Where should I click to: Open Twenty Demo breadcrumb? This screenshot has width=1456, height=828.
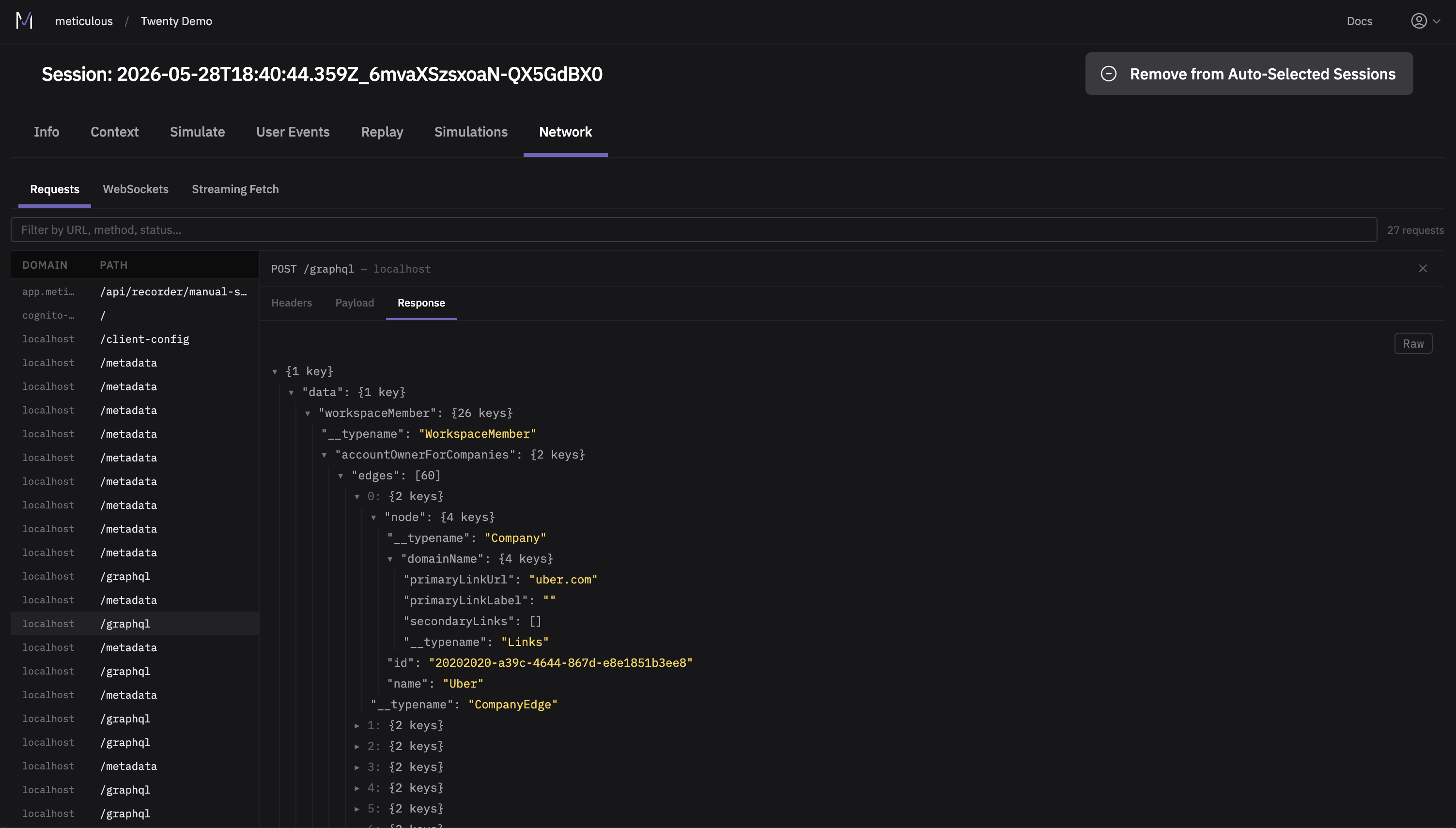[x=176, y=21]
